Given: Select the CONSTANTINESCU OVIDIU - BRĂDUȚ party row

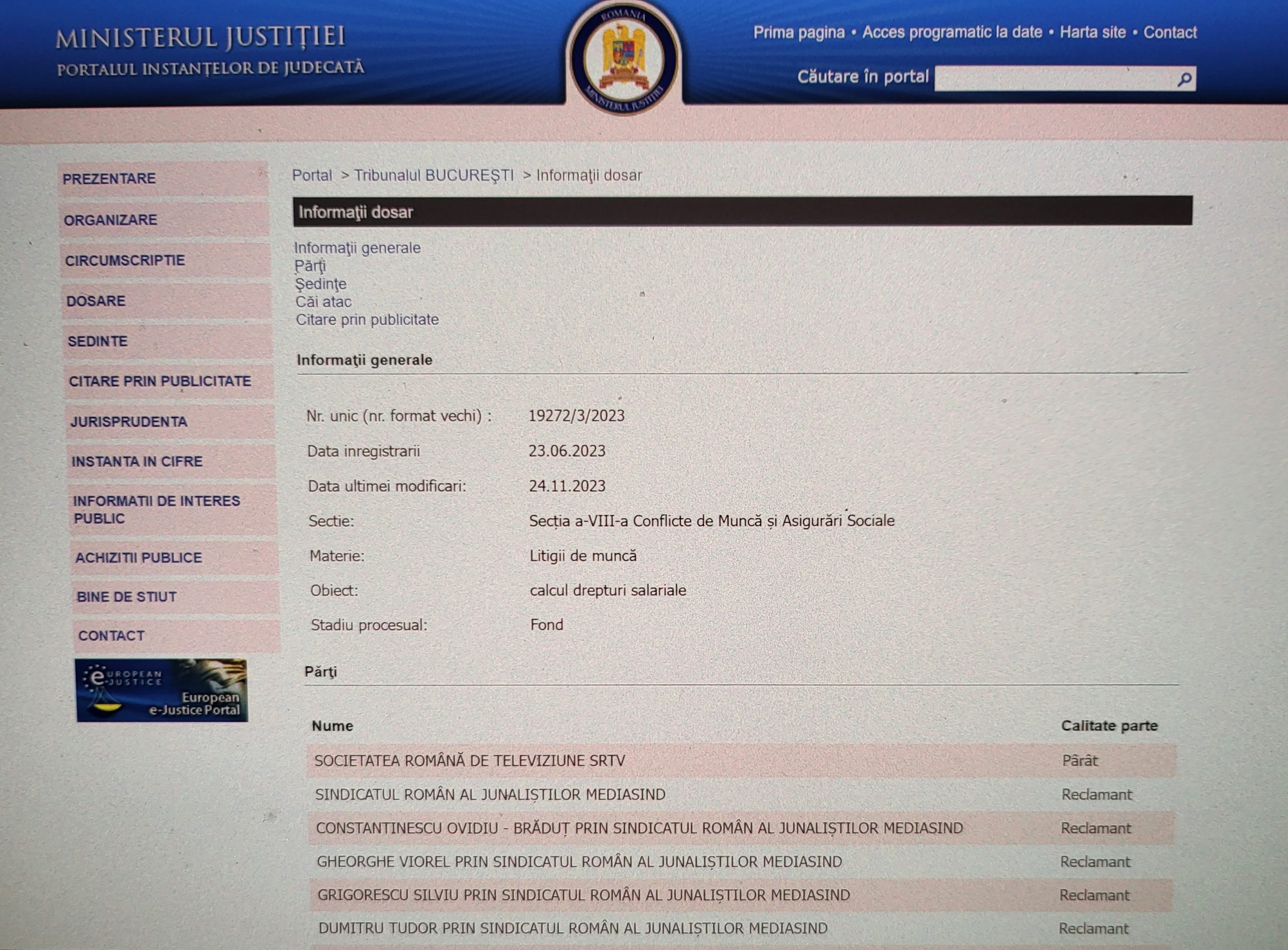Looking at the screenshot, I should coord(741,828).
